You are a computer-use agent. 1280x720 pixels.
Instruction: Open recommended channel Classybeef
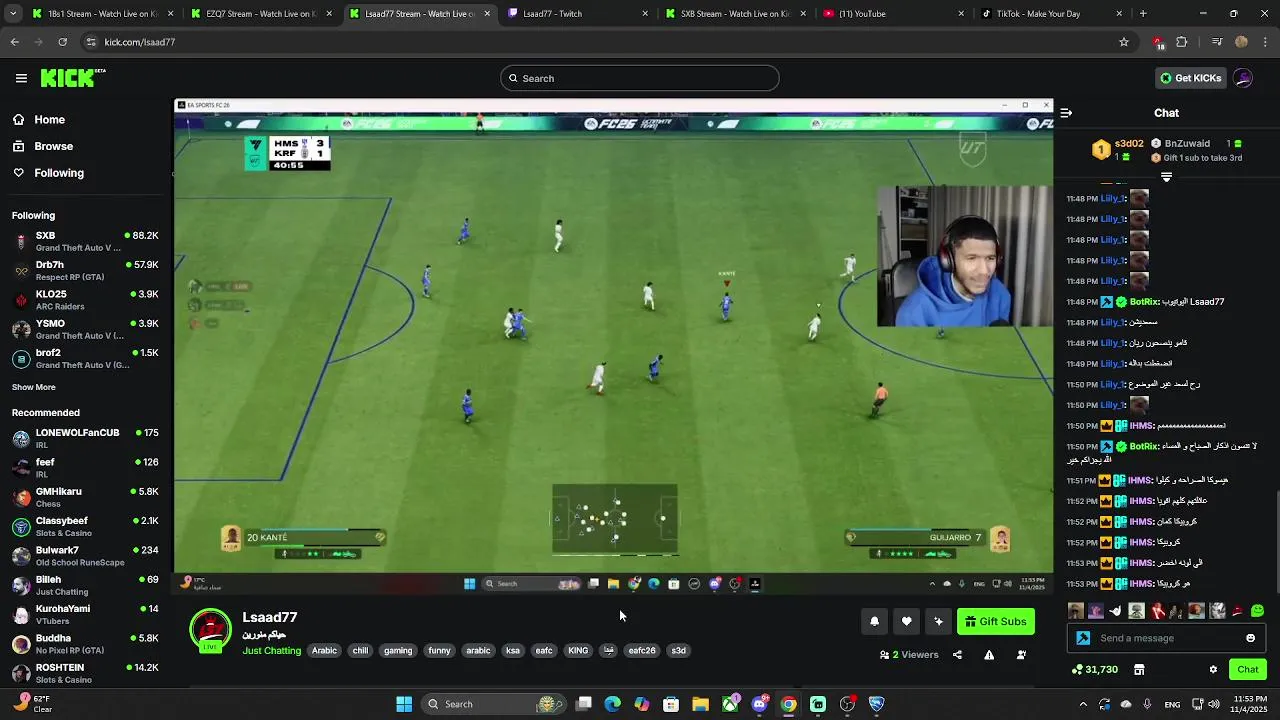point(86,526)
